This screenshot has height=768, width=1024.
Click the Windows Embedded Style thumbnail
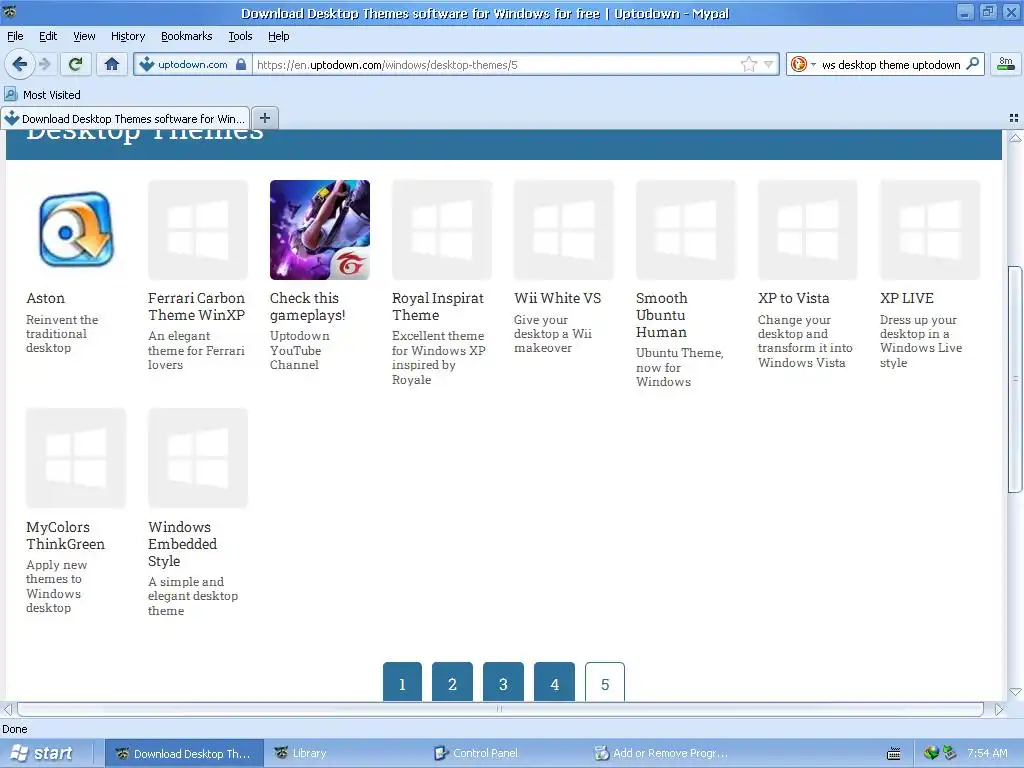tap(198, 458)
